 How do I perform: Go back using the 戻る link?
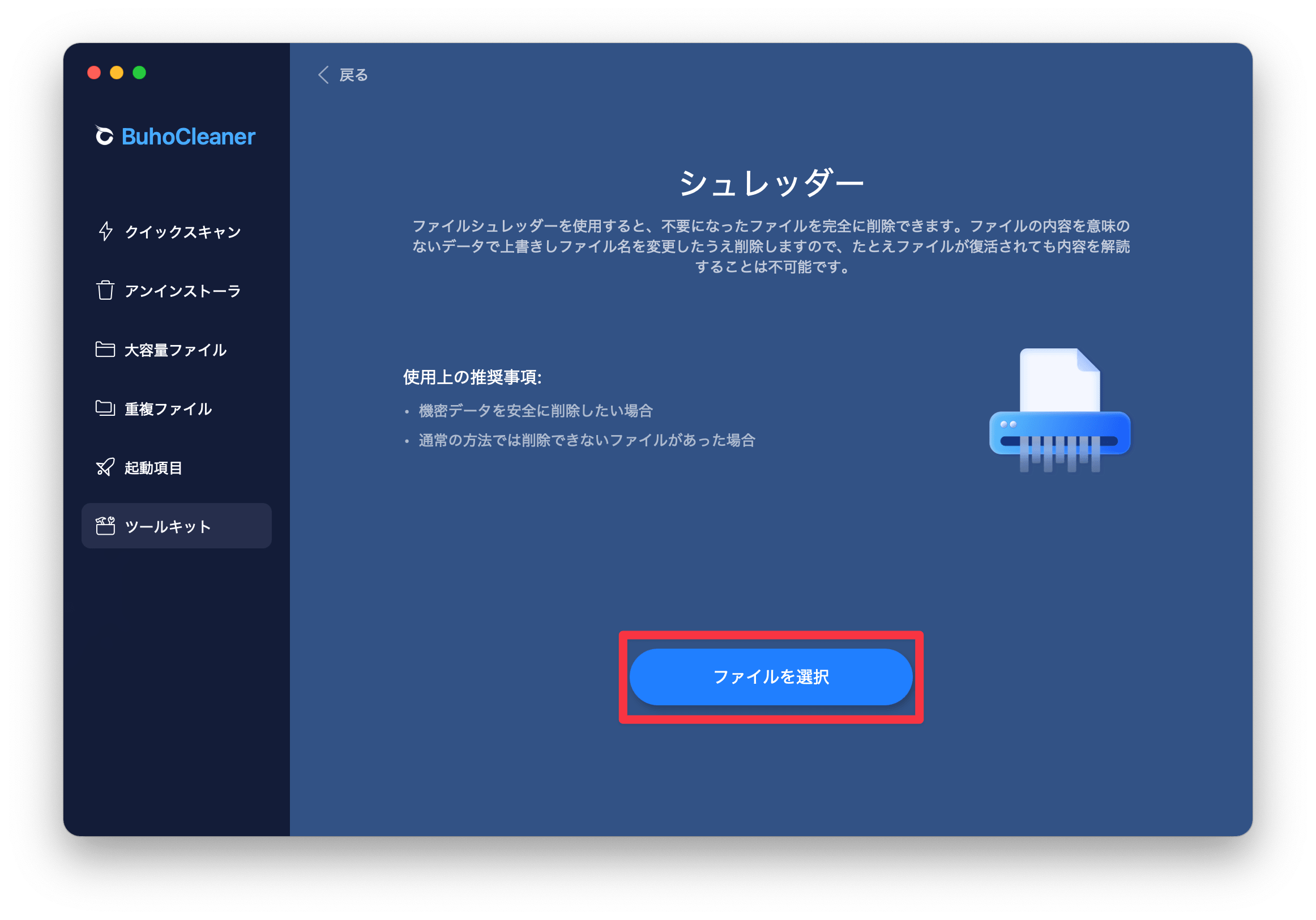click(343, 75)
